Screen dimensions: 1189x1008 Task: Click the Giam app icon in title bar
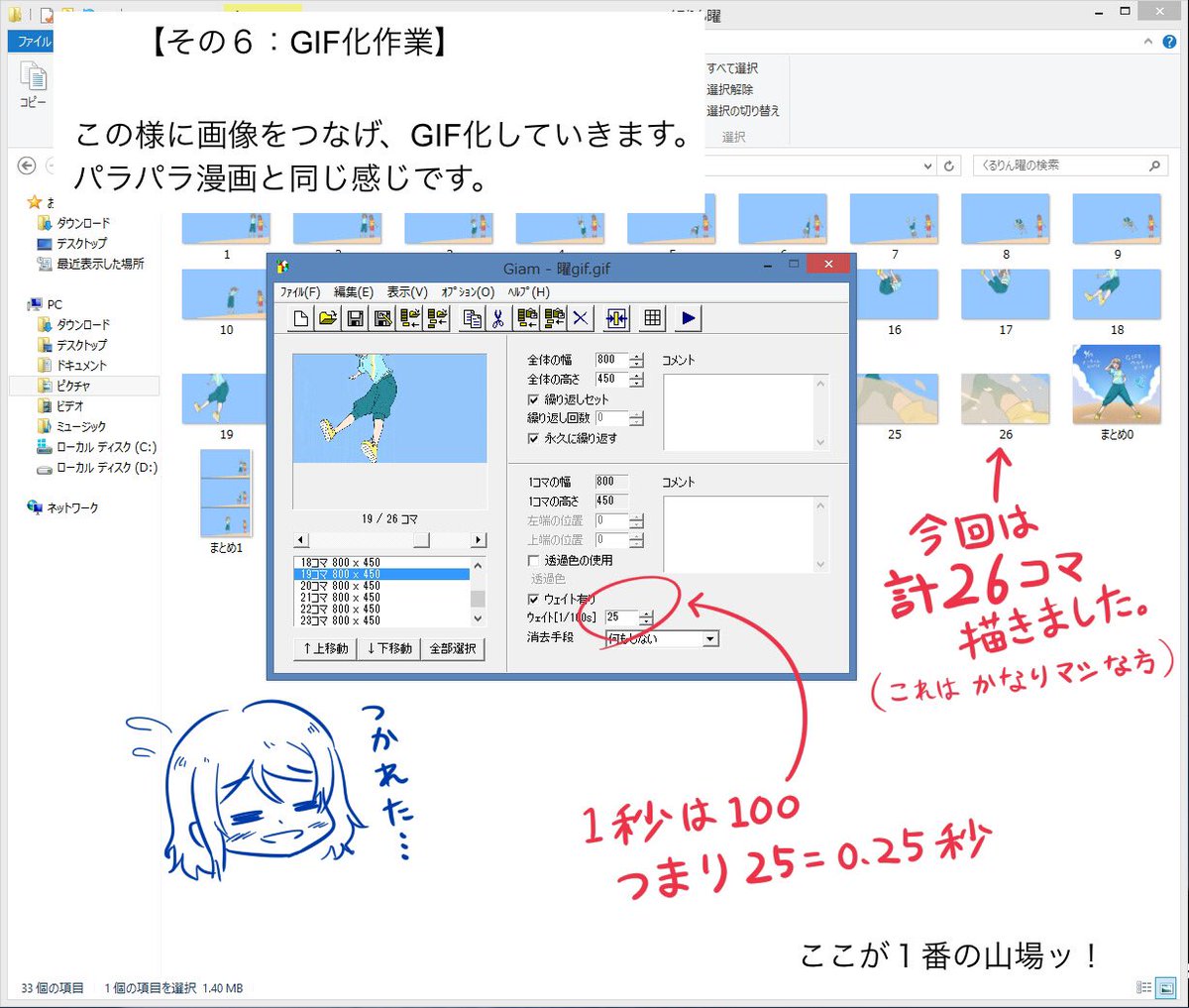[x=282, y=268]
